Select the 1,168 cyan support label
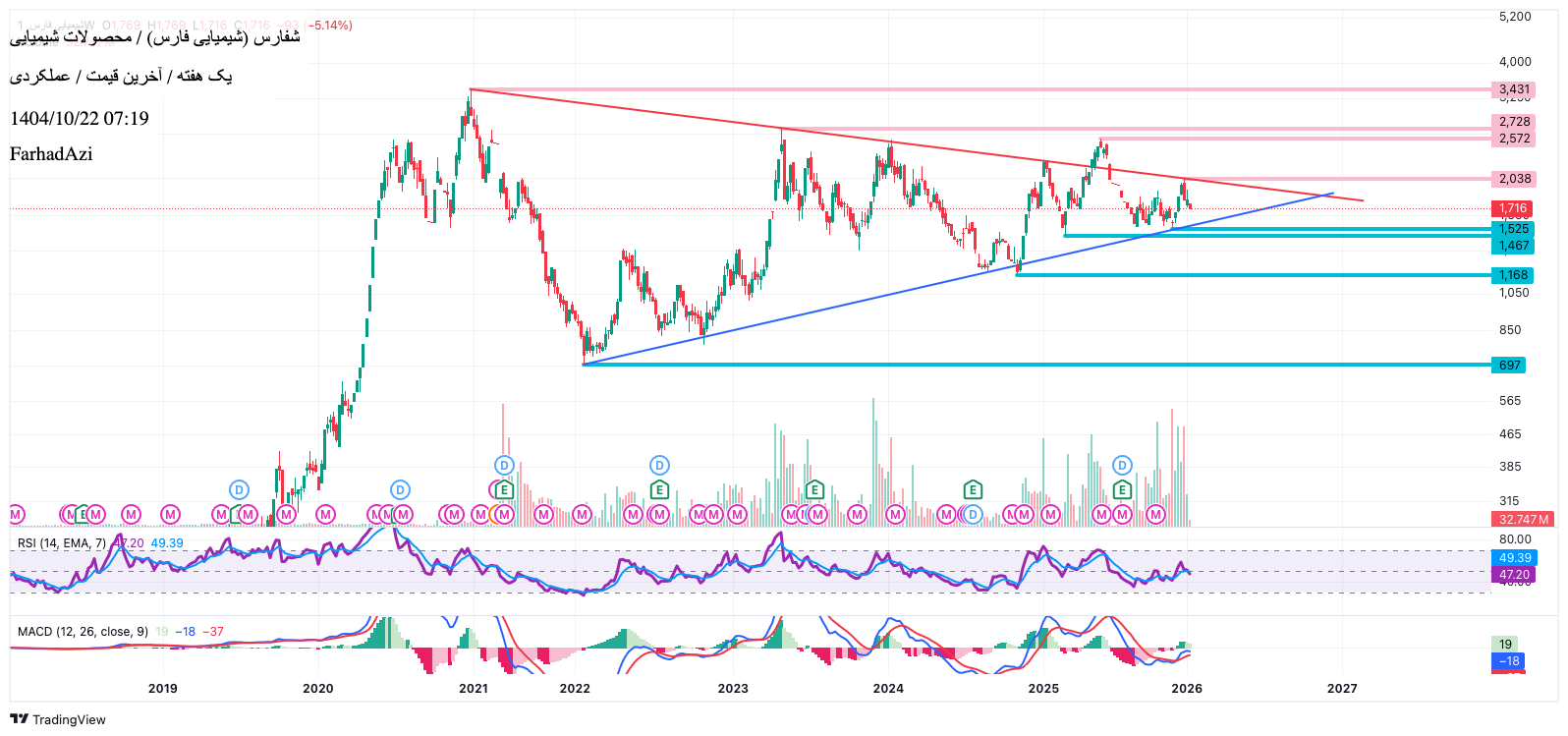 click(x=1513, y=275)
